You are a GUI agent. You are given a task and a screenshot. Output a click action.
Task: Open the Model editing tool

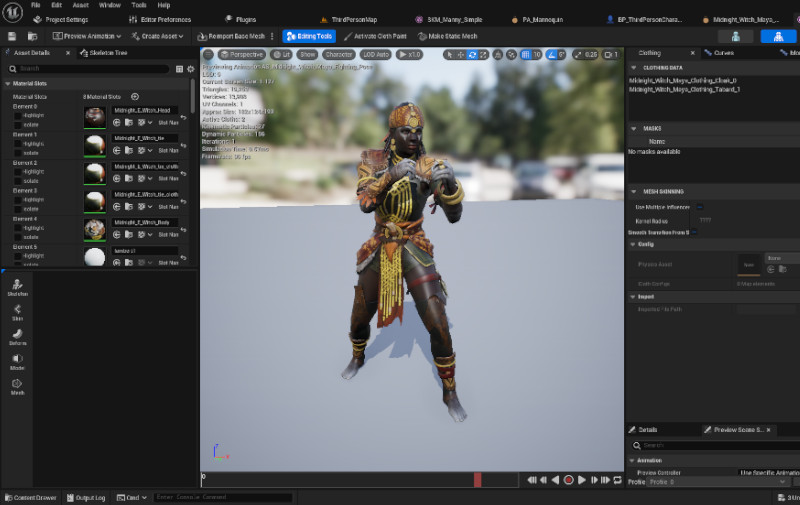tap(17, 362)
